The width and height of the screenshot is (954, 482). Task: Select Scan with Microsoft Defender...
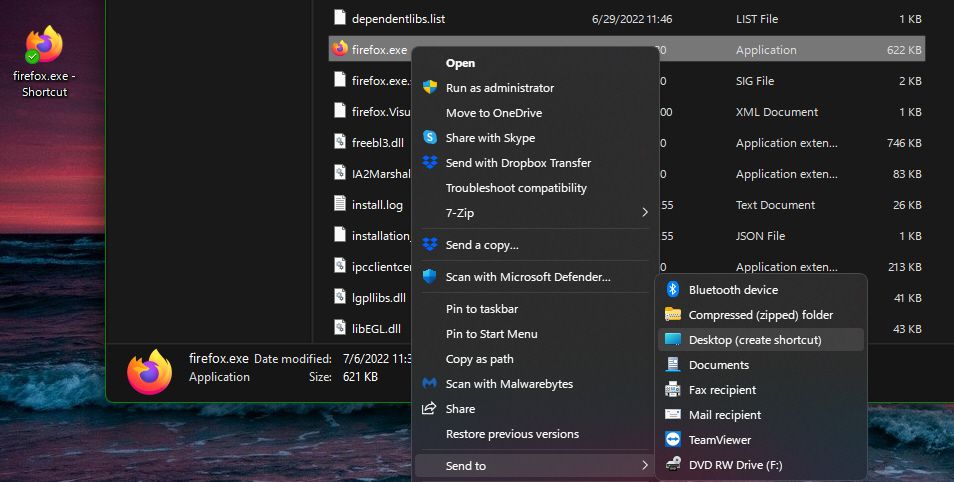(528, 277)
